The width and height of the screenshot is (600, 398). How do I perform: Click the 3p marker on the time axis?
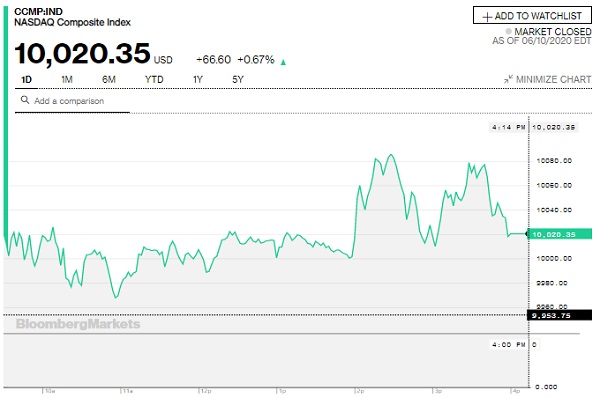coord(438,391)
